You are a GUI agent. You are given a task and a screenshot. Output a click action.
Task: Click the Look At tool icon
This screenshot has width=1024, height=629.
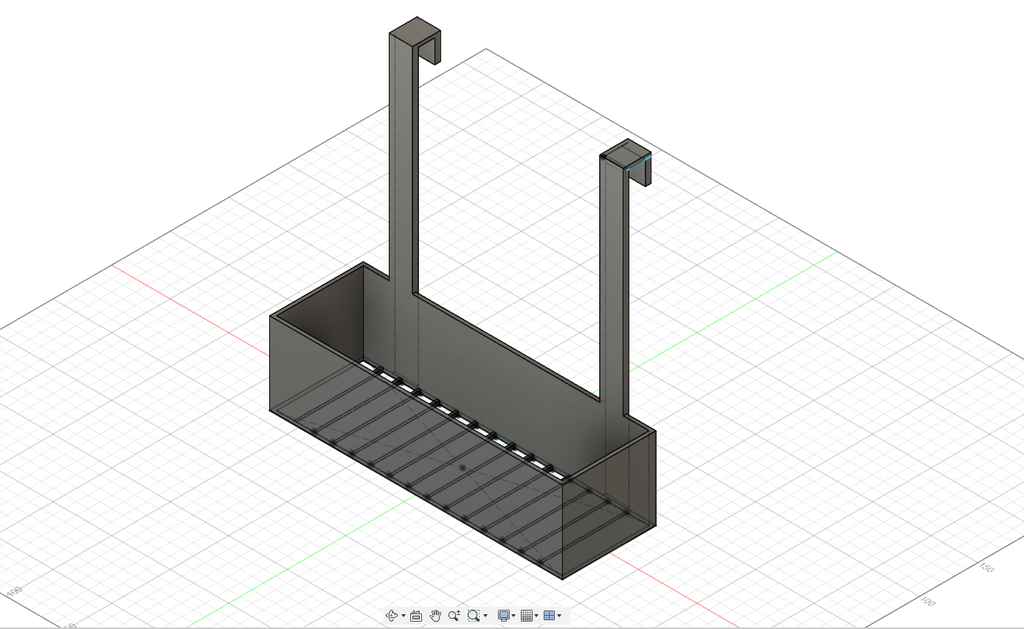pos(416,616)
